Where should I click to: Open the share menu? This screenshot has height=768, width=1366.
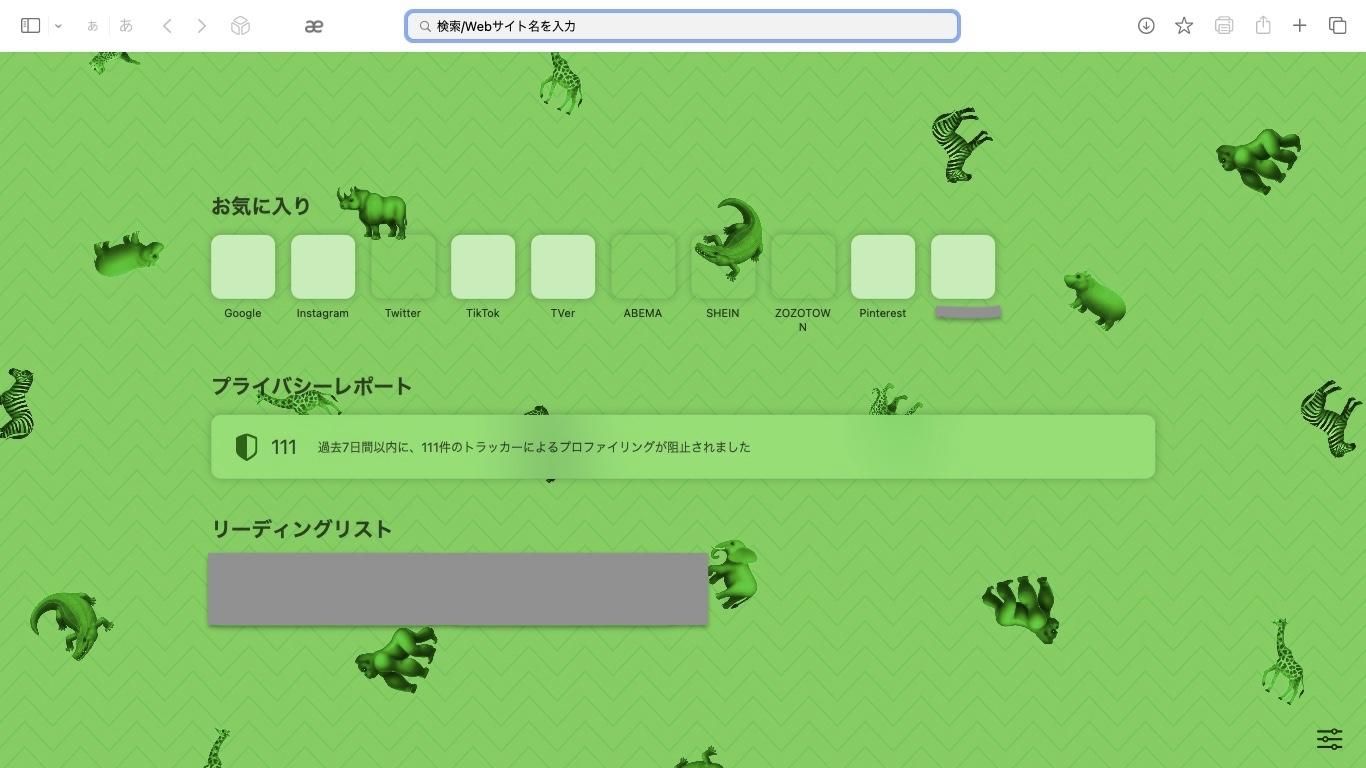[x=1263, y=26]
